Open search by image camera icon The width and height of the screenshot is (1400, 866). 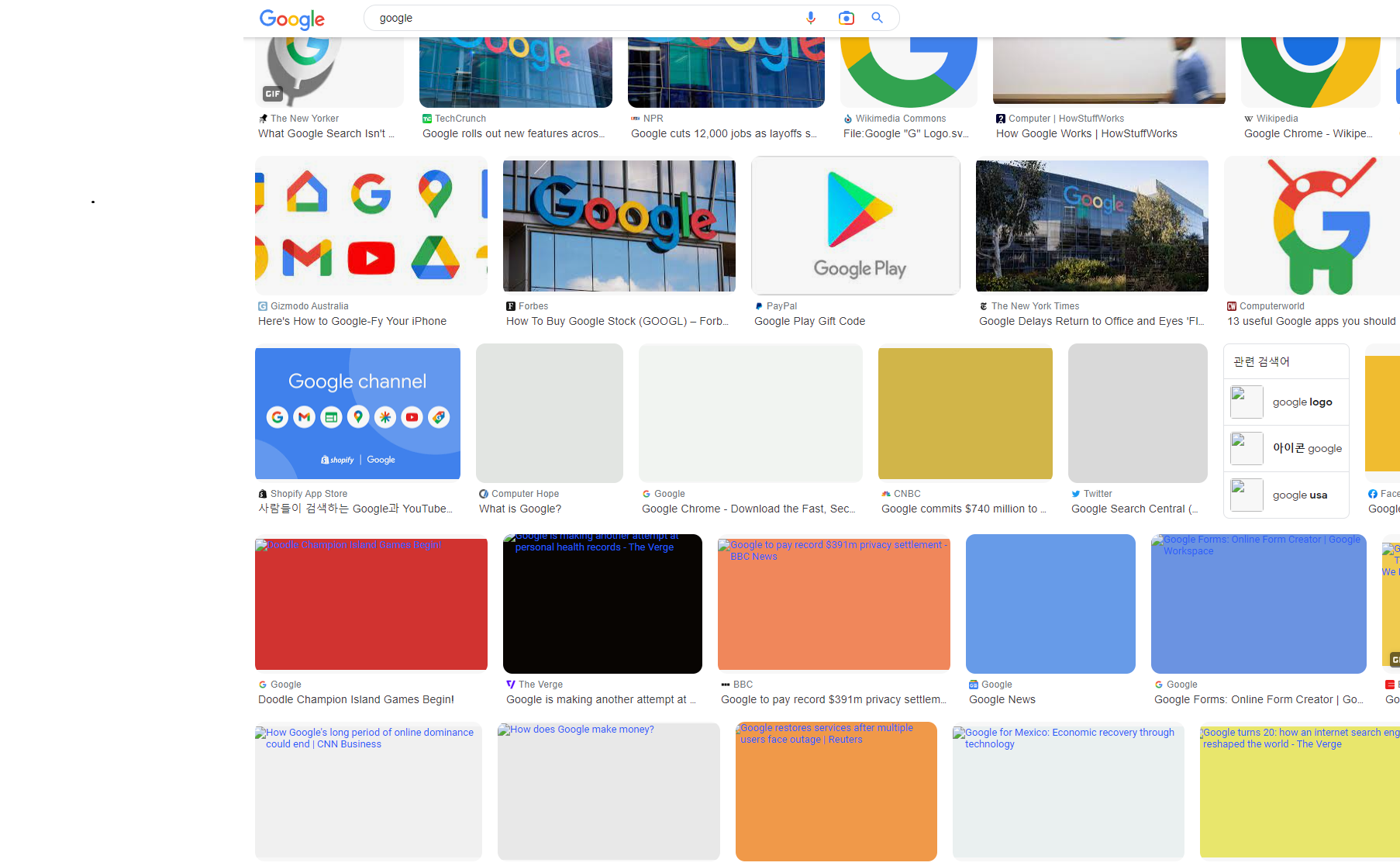[847, 18]
